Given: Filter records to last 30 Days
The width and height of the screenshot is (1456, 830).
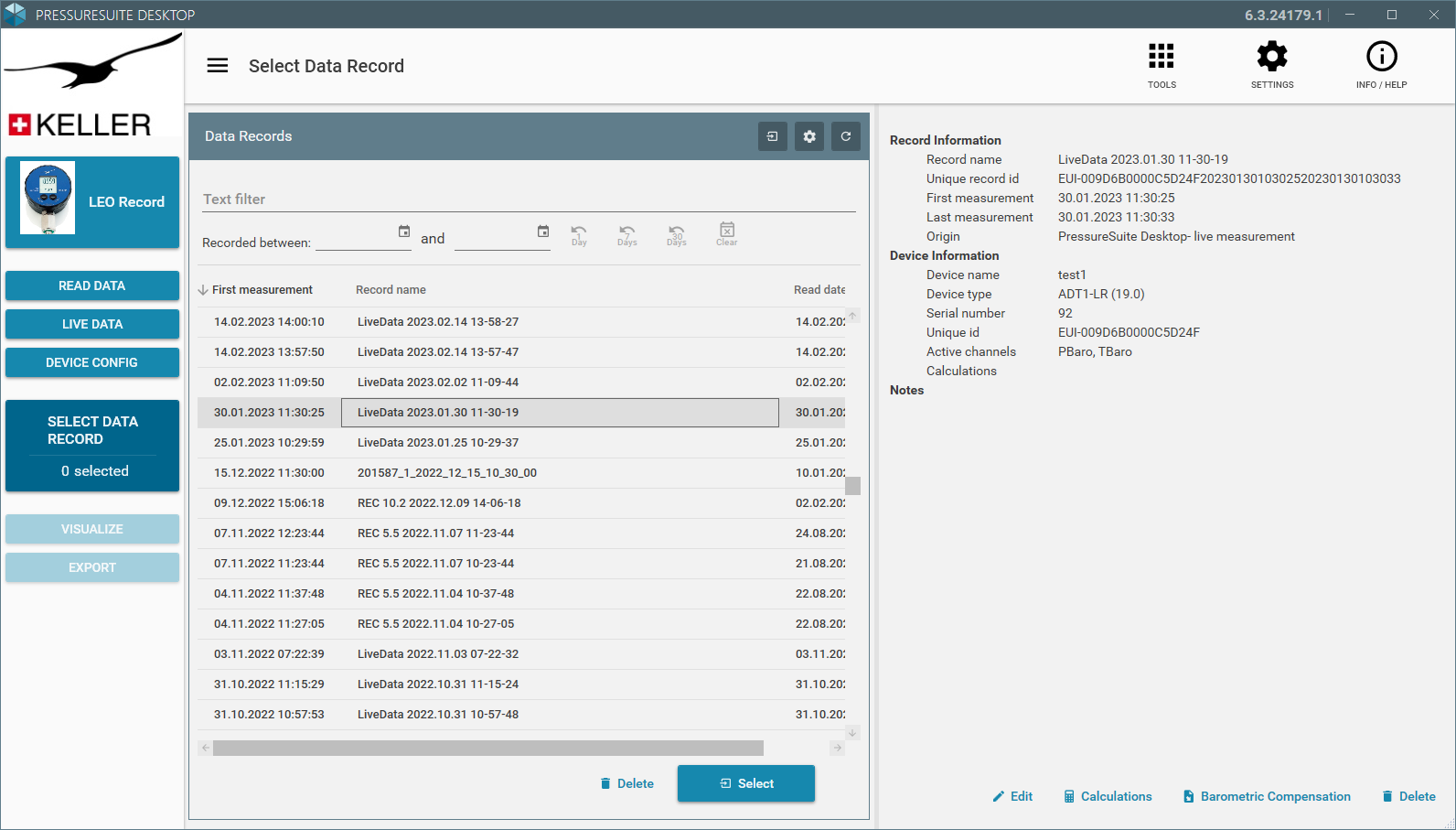Looking at the screenshot, I should tap(676, 235).
